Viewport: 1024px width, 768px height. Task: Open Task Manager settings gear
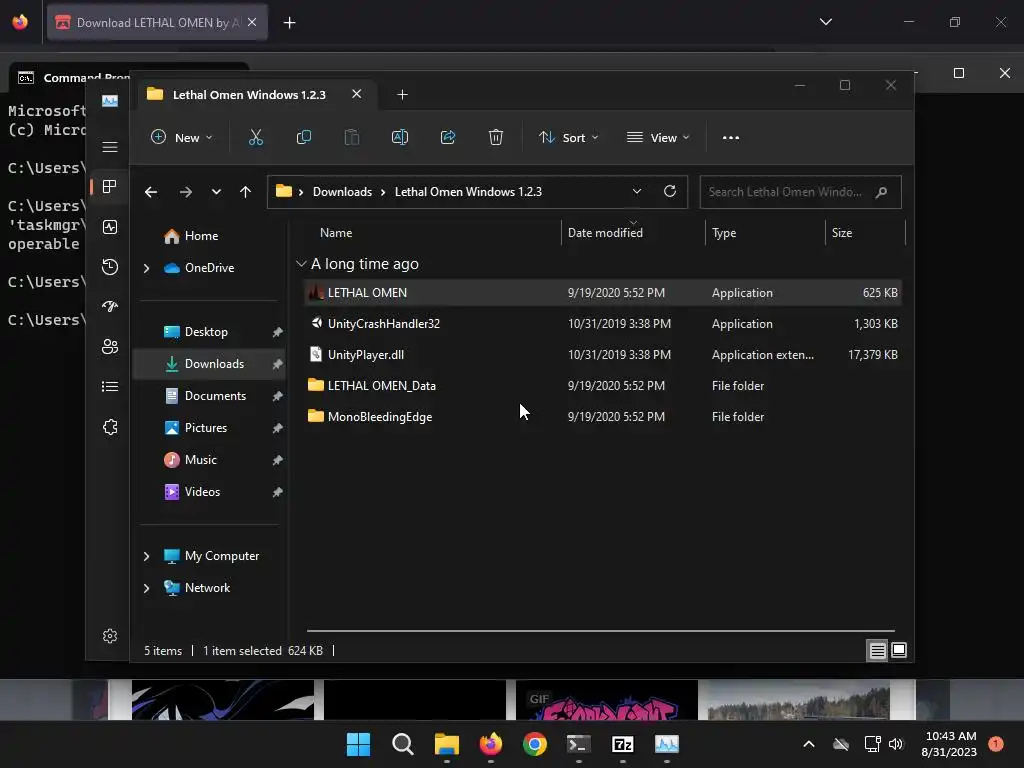point(110,636)
